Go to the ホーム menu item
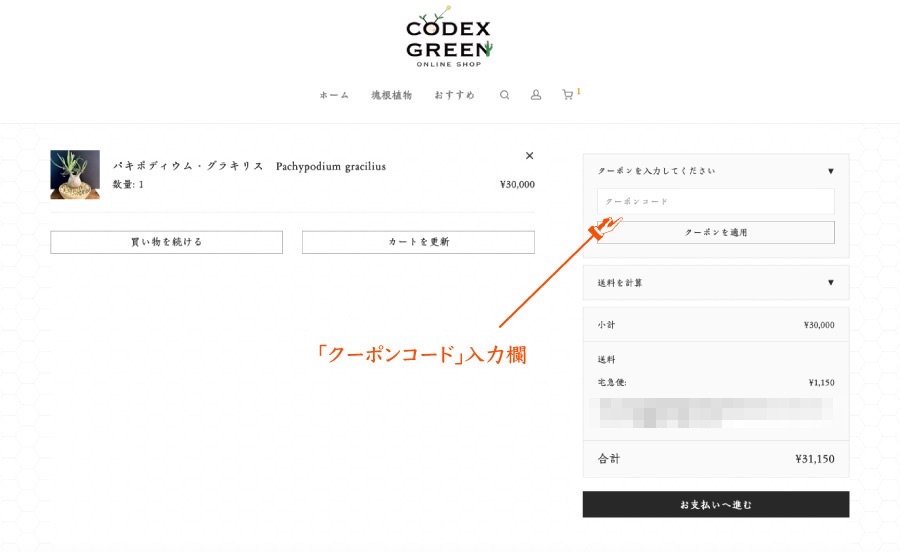 pyautogui.click(x=334, y=95)
